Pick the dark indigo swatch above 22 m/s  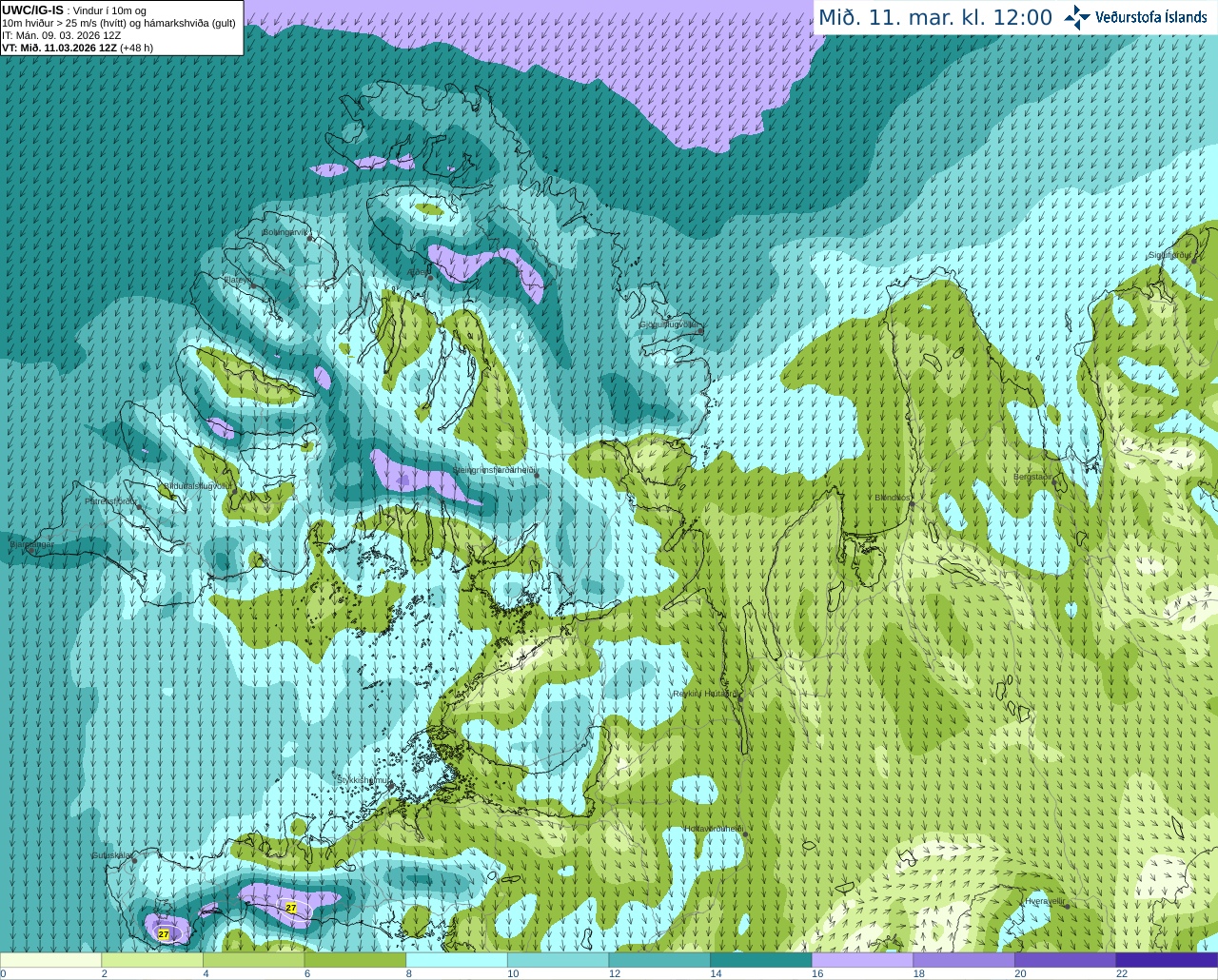[1166, 960]
